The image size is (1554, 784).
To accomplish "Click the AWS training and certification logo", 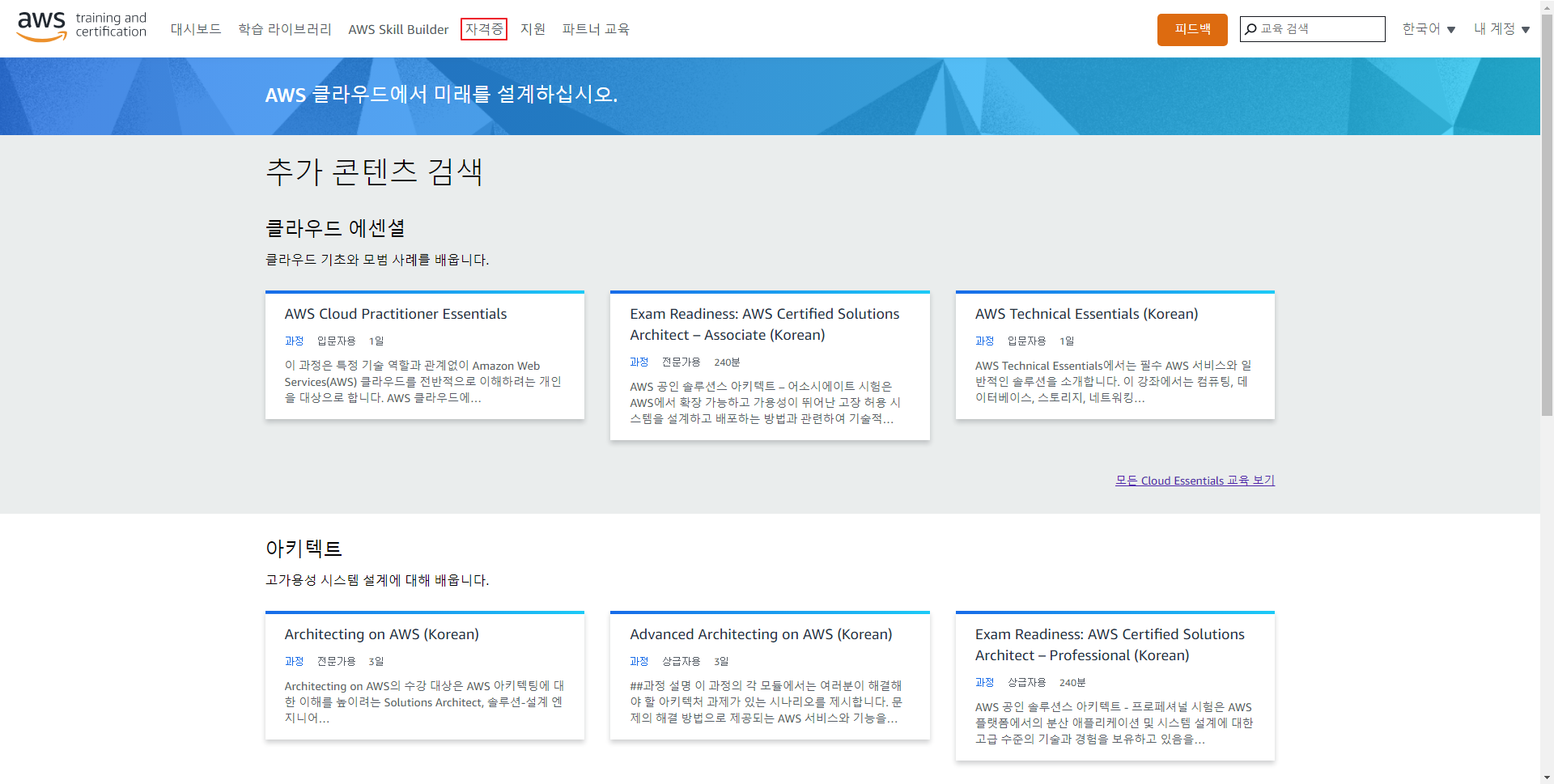I will (82, 27).
